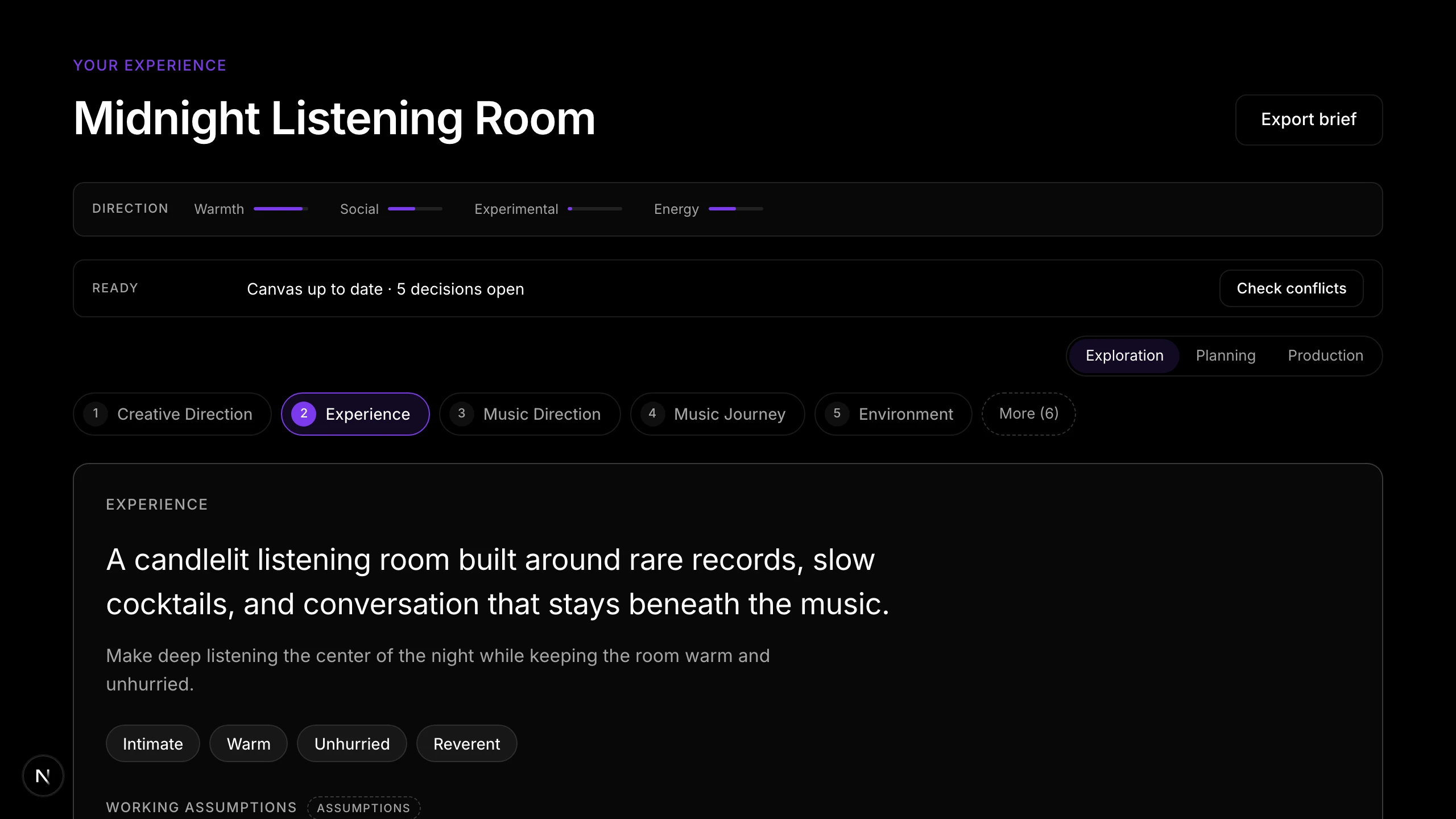1456x819 pixels.
Task: Click the DIRECTION label
Action: [x=130, y=208]
